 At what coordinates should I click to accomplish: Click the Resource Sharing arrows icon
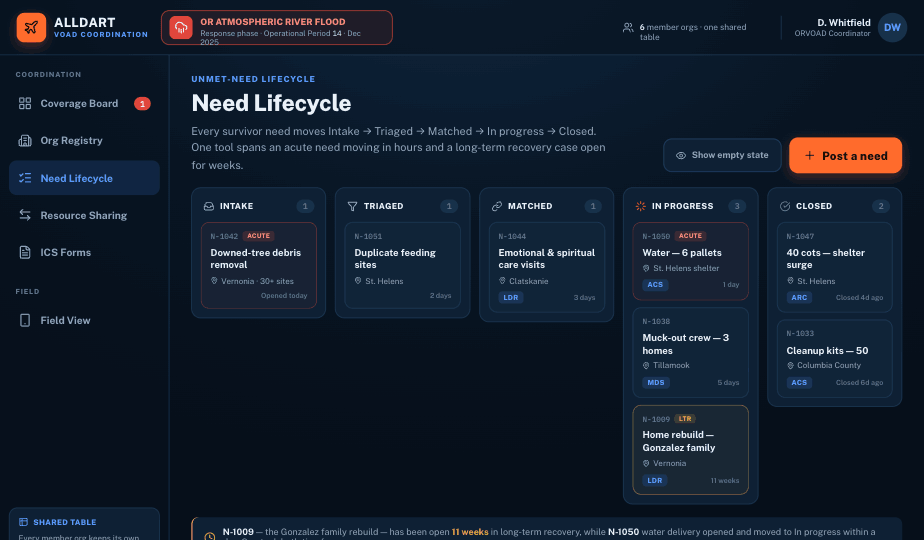pos(25,215)
